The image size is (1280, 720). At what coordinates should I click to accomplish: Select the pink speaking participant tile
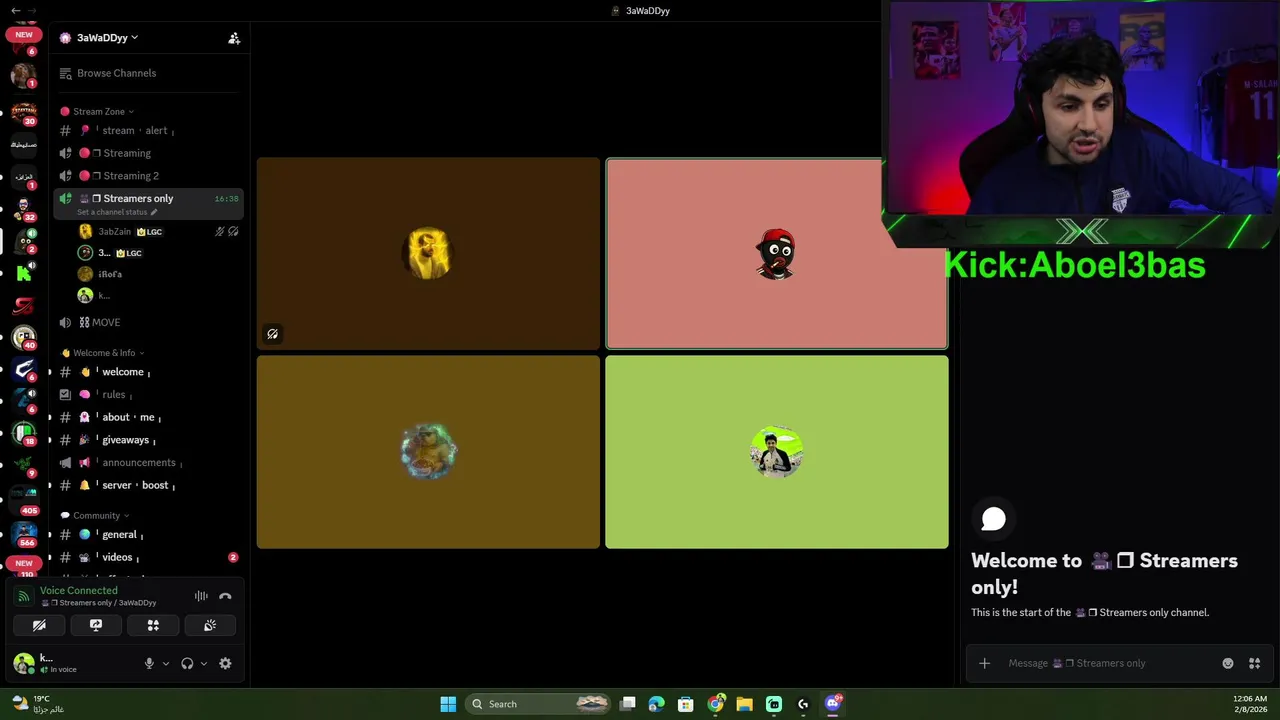[776, 254]
